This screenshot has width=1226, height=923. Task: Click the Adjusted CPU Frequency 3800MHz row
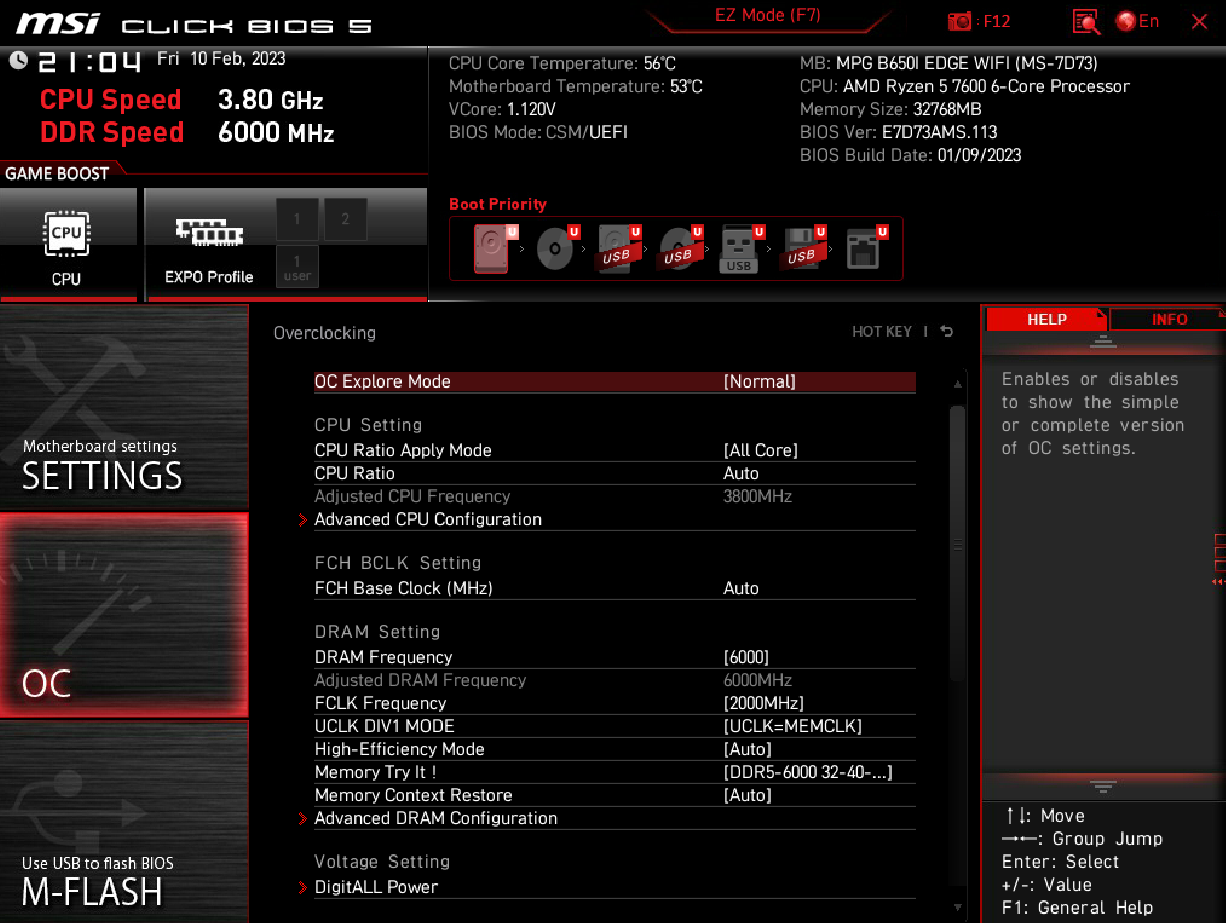pos(615,496)
